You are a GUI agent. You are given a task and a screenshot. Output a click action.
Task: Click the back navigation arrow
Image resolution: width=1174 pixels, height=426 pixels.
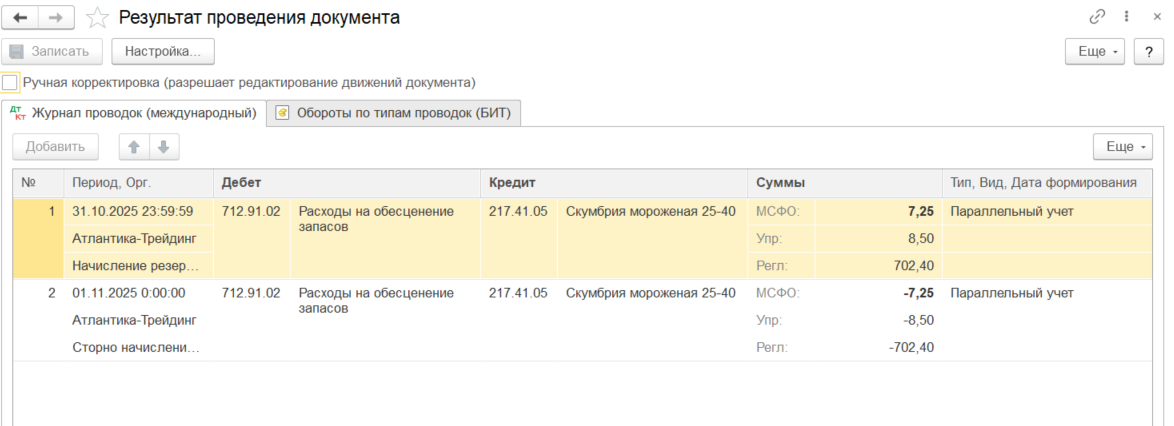click(x=20, y=18)
